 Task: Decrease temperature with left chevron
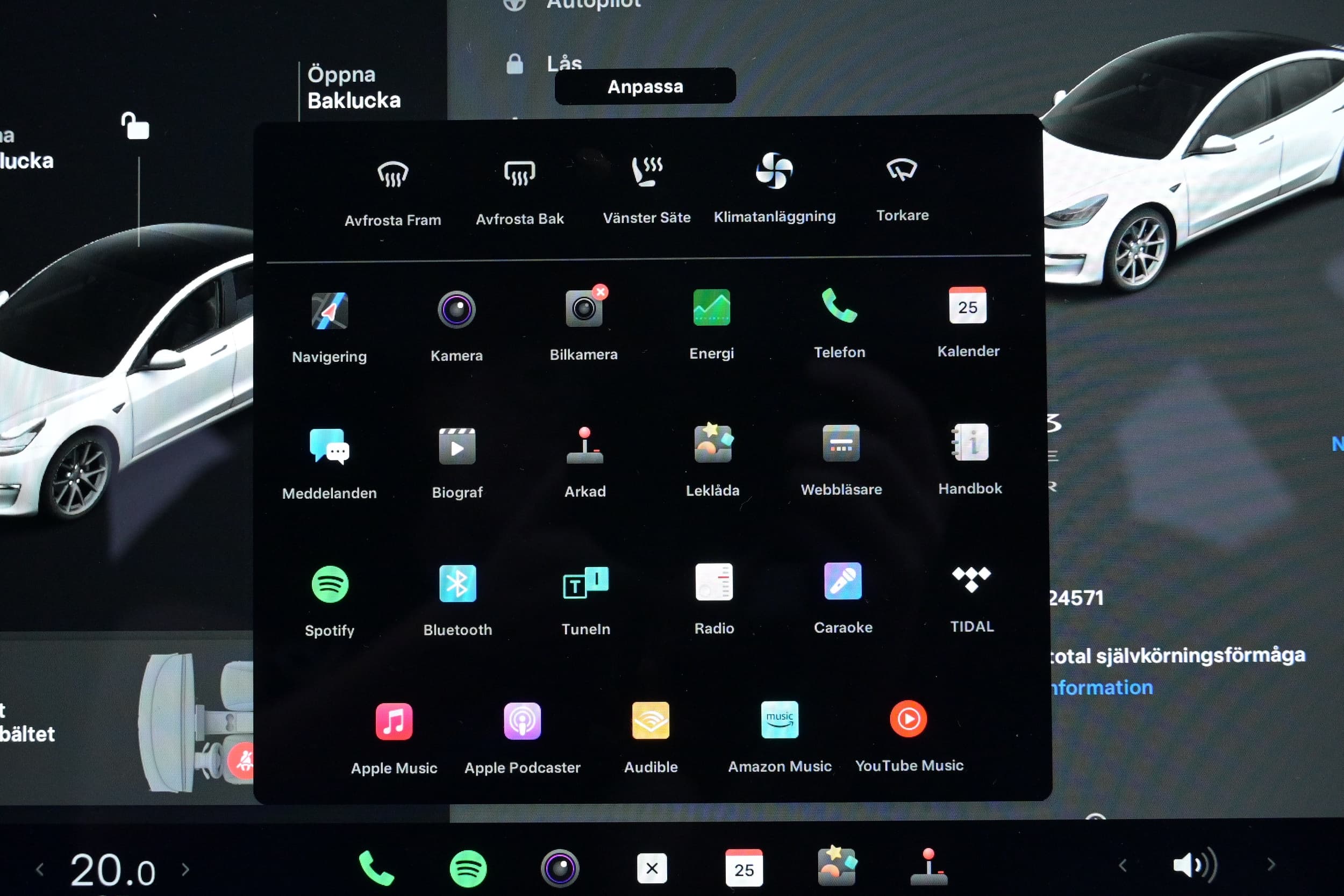[x=39, y=870]
